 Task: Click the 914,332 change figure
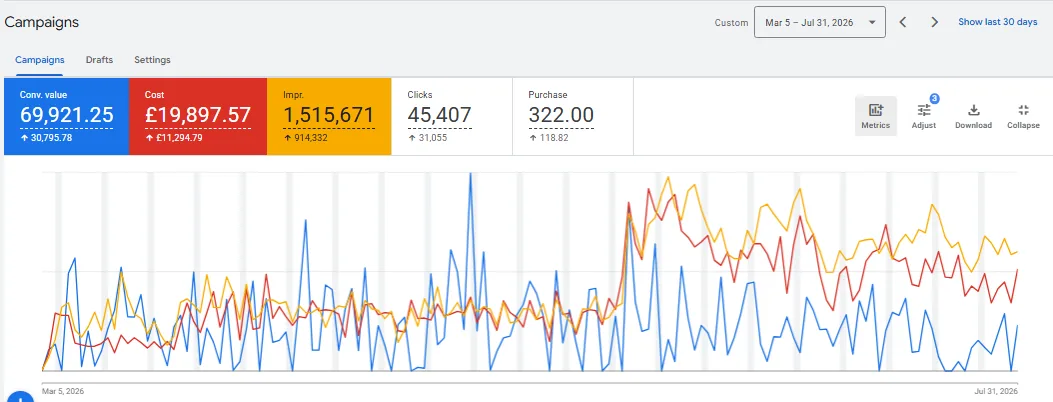[310, 138]
